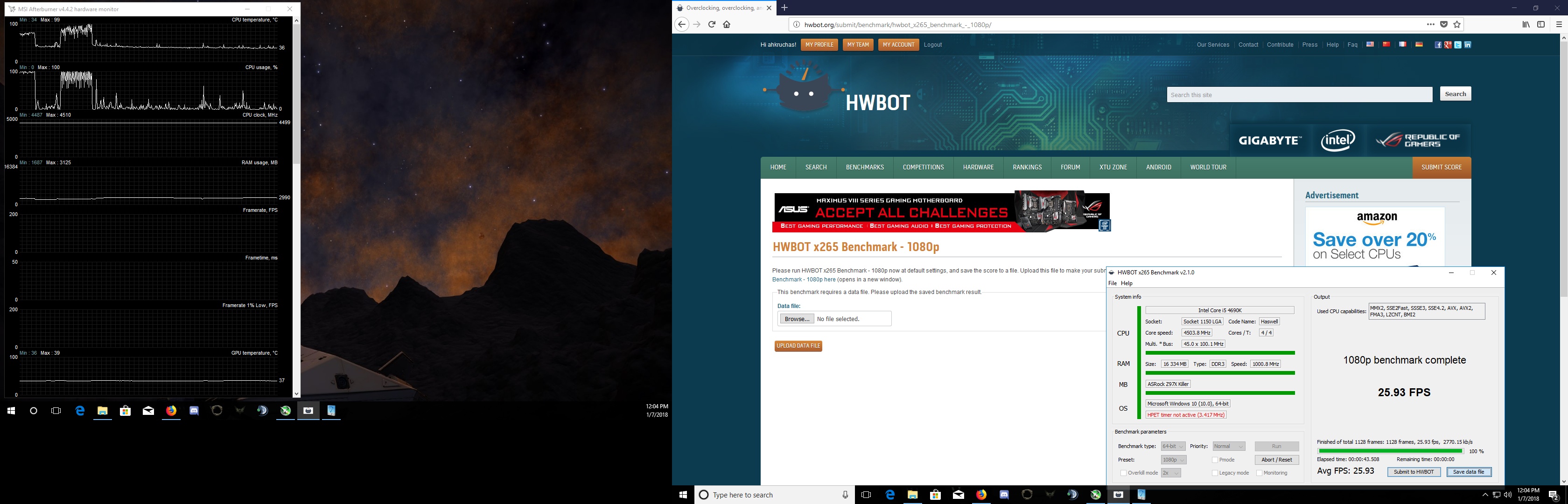Click the Logout link
Viewport: 1568px width, 504px height.
[x=932, y=44]
